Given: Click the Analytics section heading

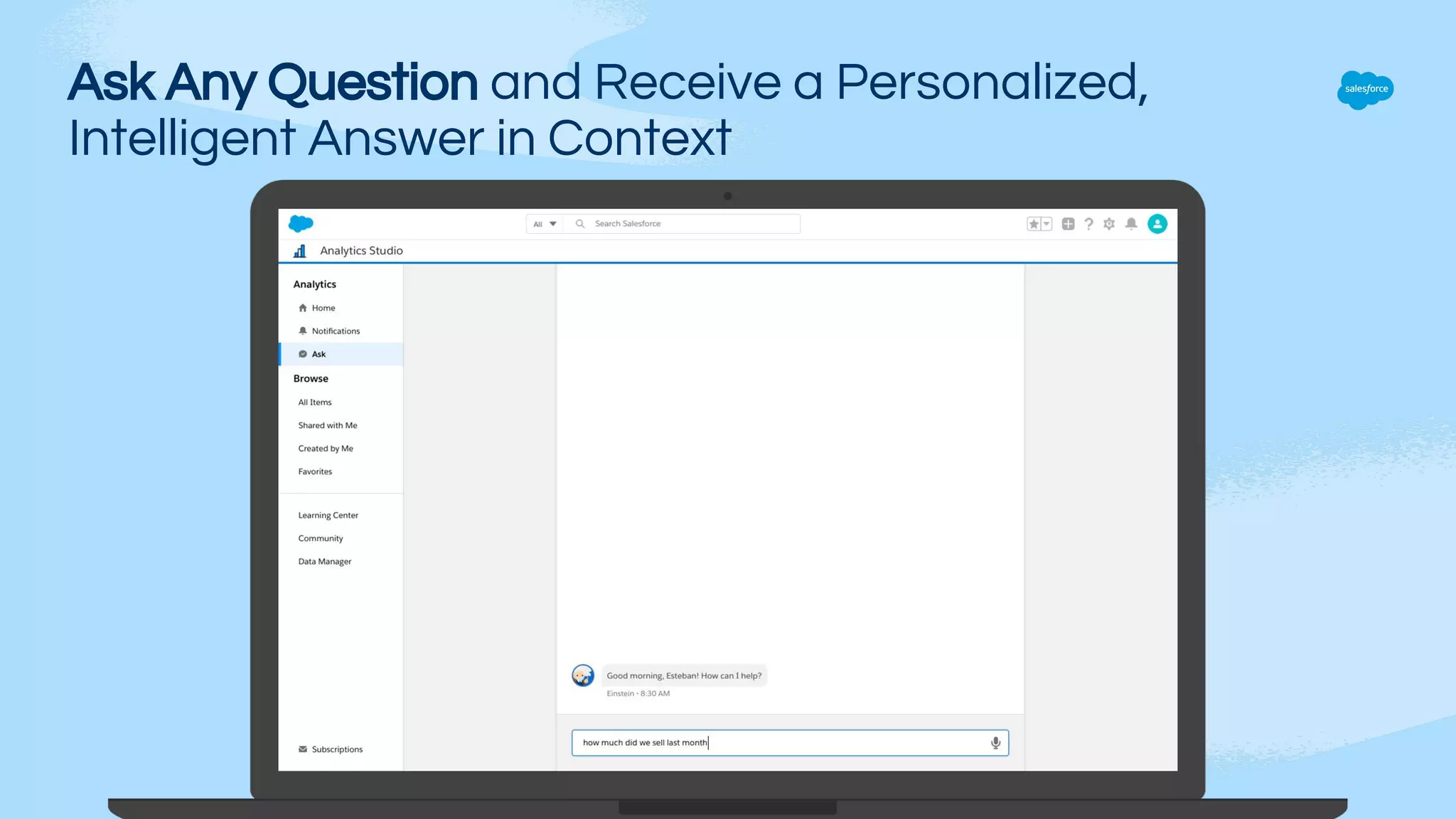Looking at the screenshot, I should (314, 284).
